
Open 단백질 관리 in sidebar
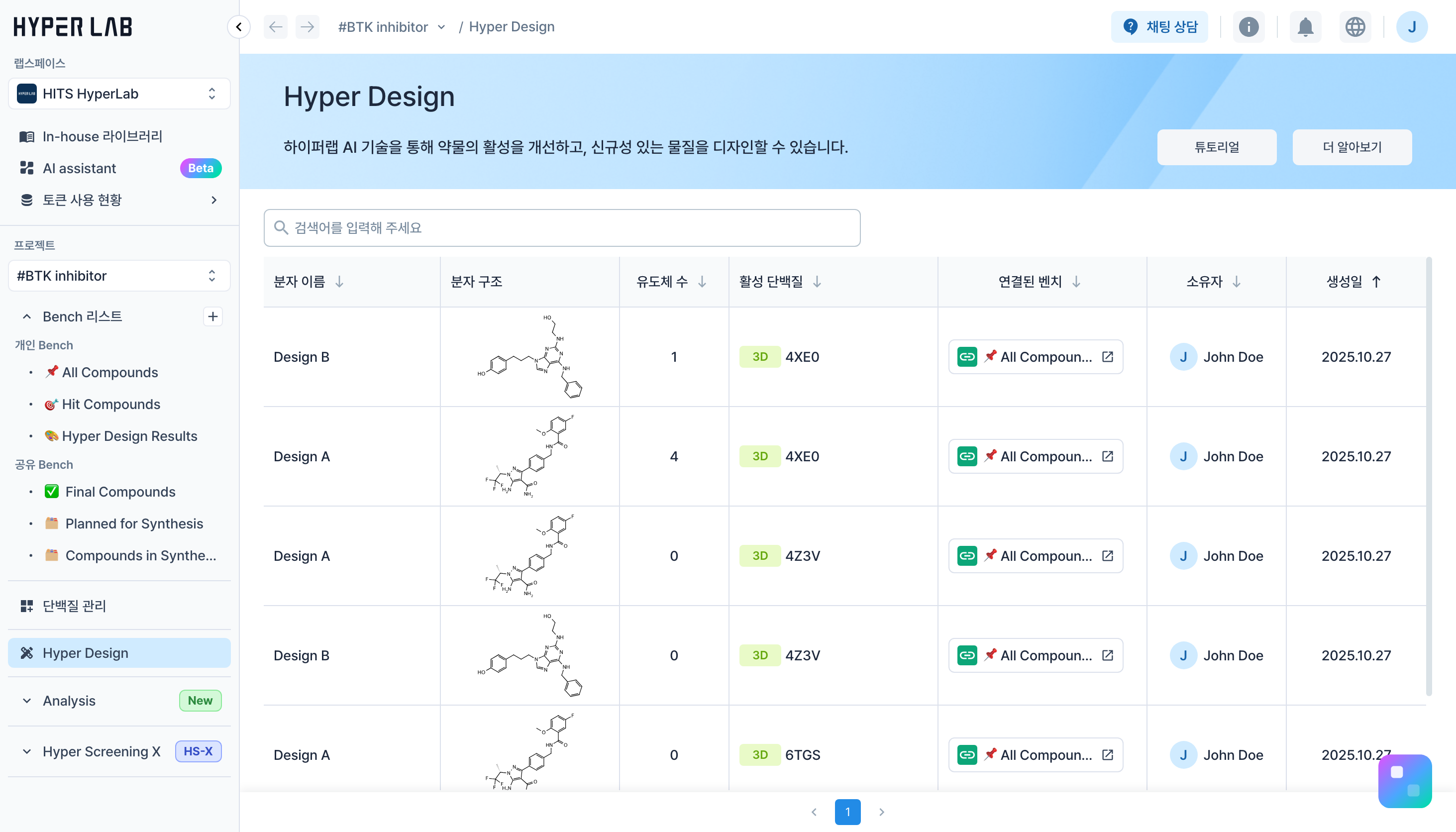point(74,606)
